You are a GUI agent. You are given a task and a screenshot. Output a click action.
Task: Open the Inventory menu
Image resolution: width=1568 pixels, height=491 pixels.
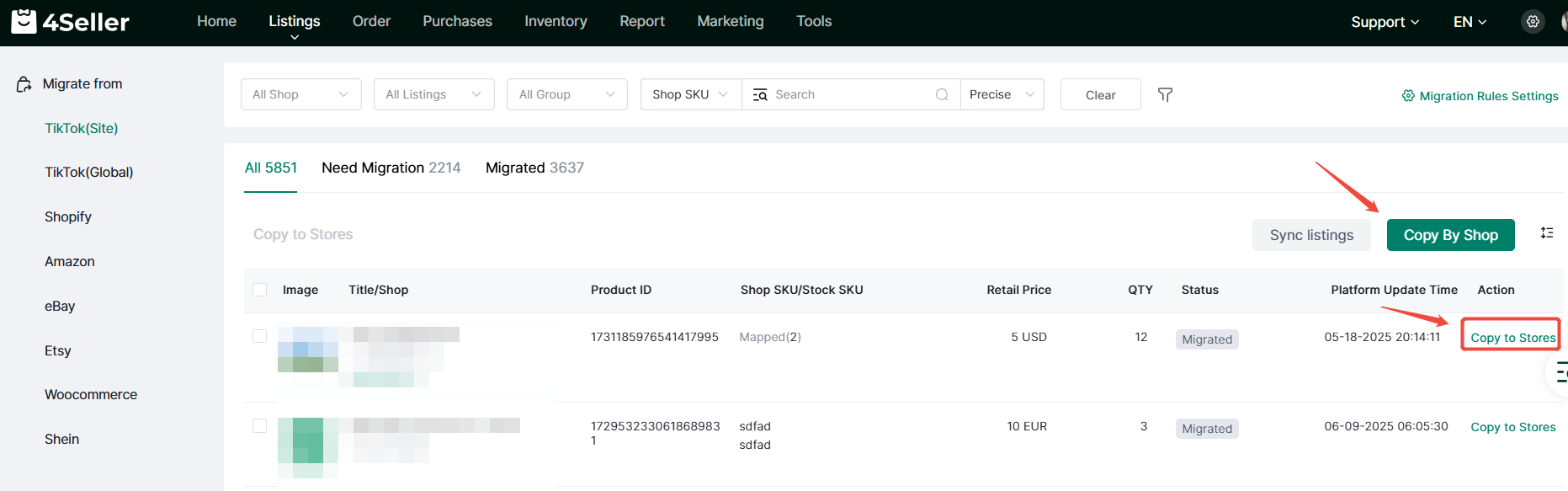click(x=555, y=21)
